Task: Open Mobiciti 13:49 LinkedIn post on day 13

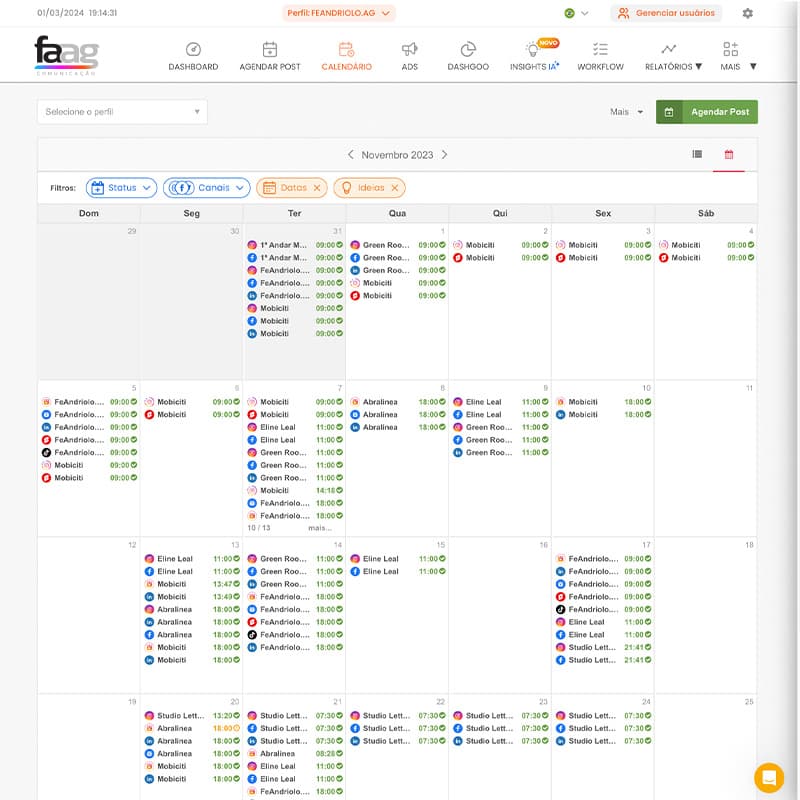Action: 192,597
